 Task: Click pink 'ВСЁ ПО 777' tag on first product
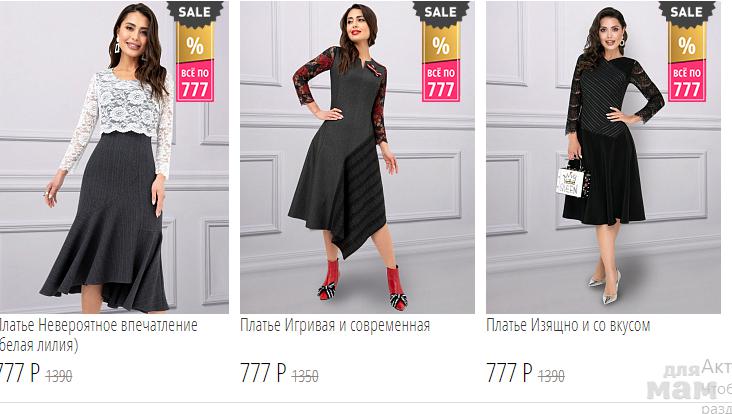point(195,81)
